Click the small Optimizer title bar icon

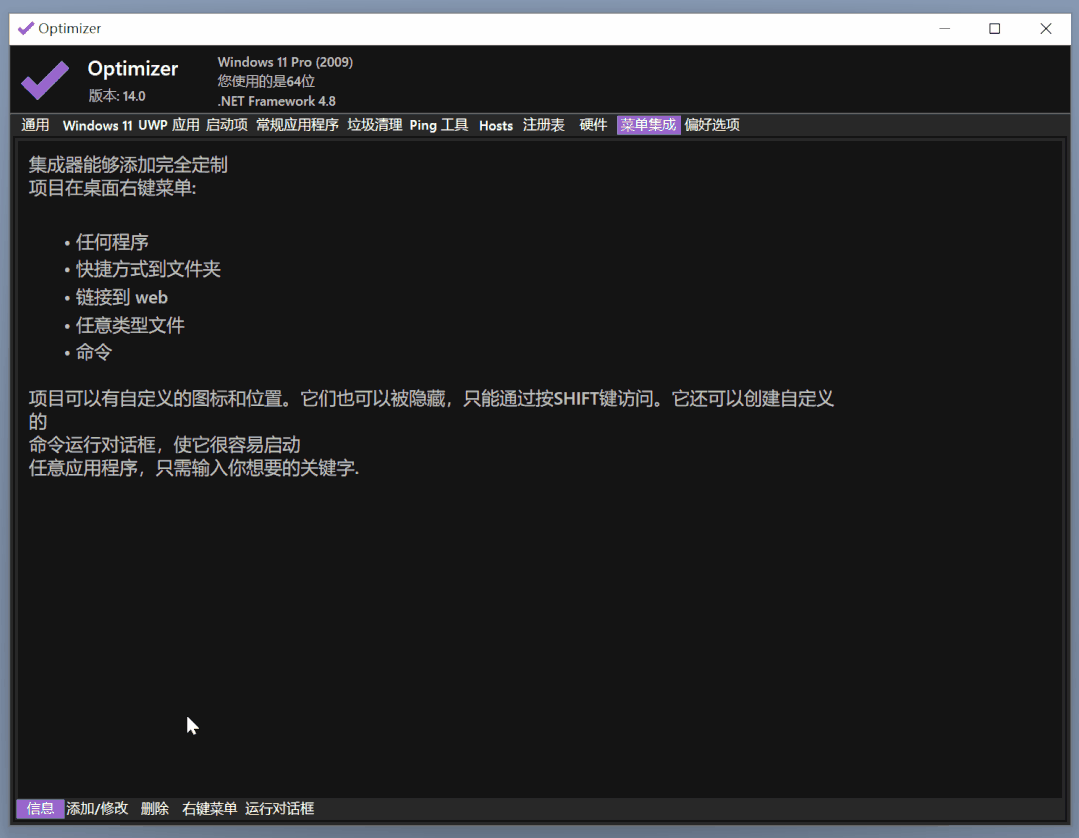pos(25,28)
